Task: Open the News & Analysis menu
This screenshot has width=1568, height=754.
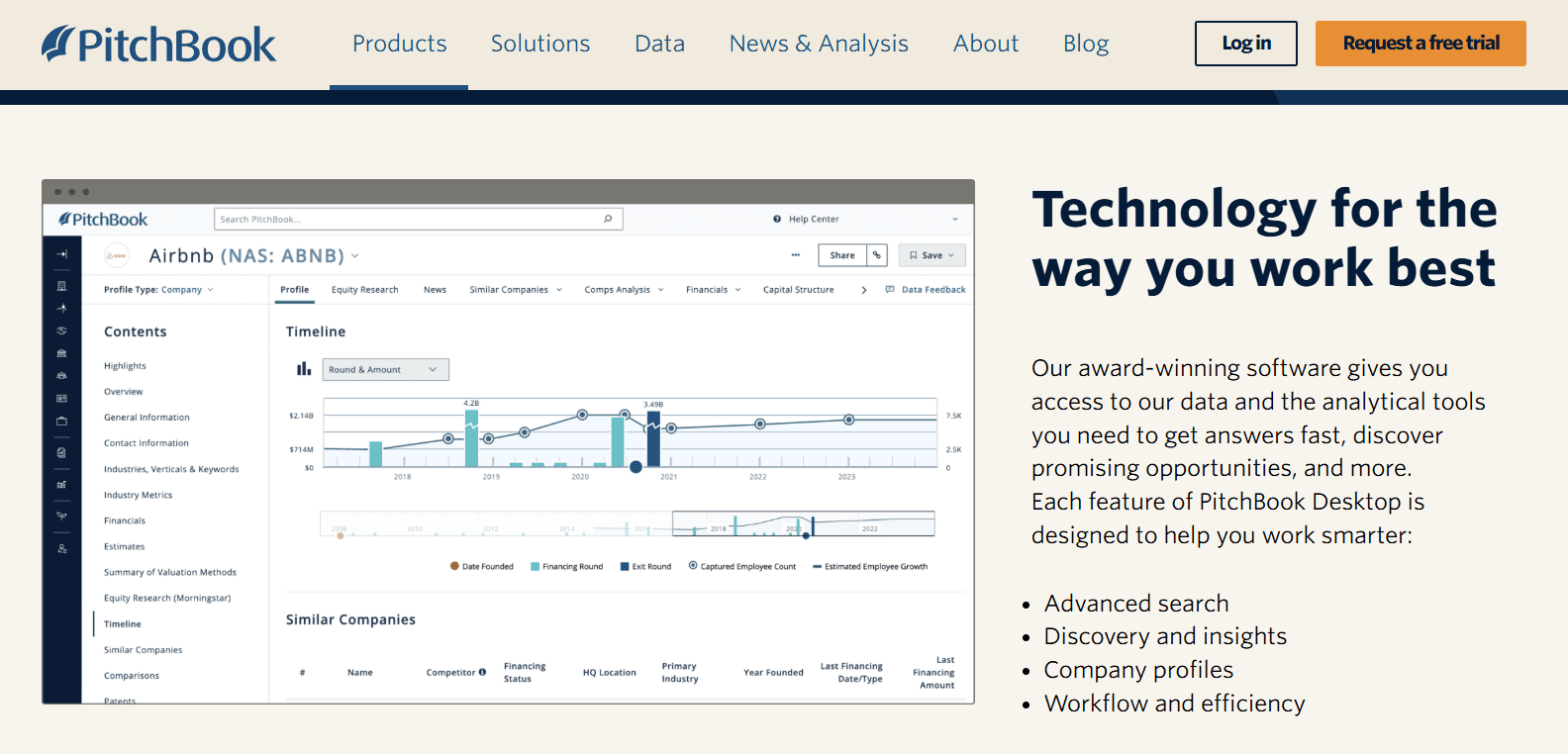Action: [819, 44]
